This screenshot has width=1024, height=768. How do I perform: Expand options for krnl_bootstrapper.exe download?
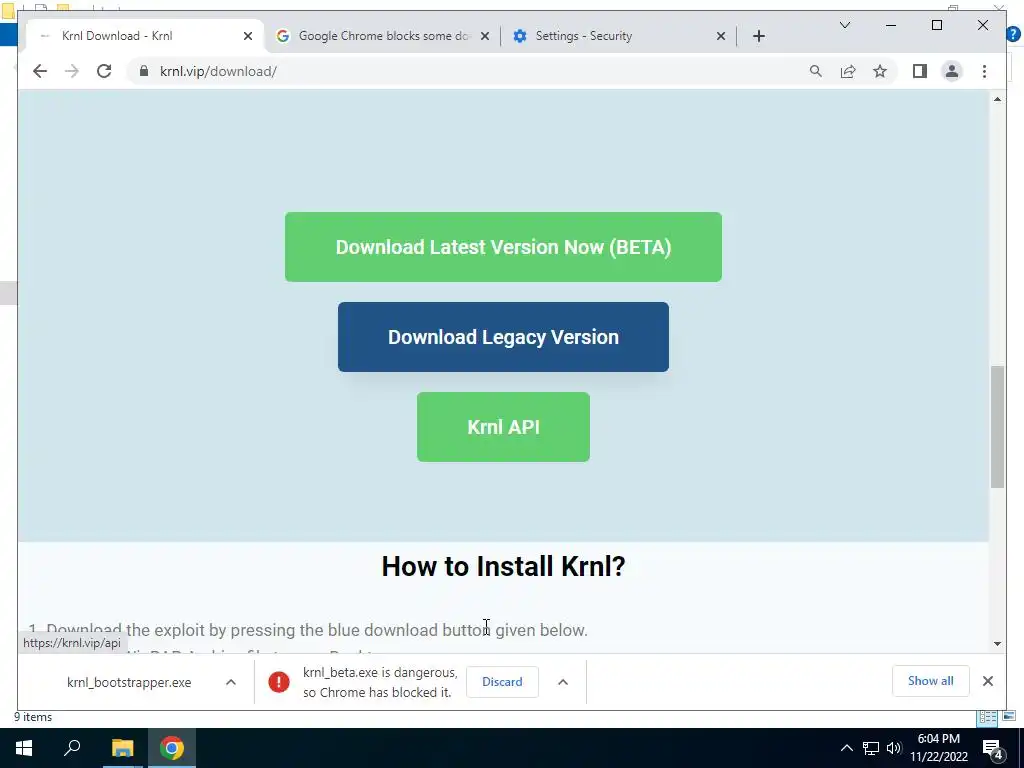[231, 682]
